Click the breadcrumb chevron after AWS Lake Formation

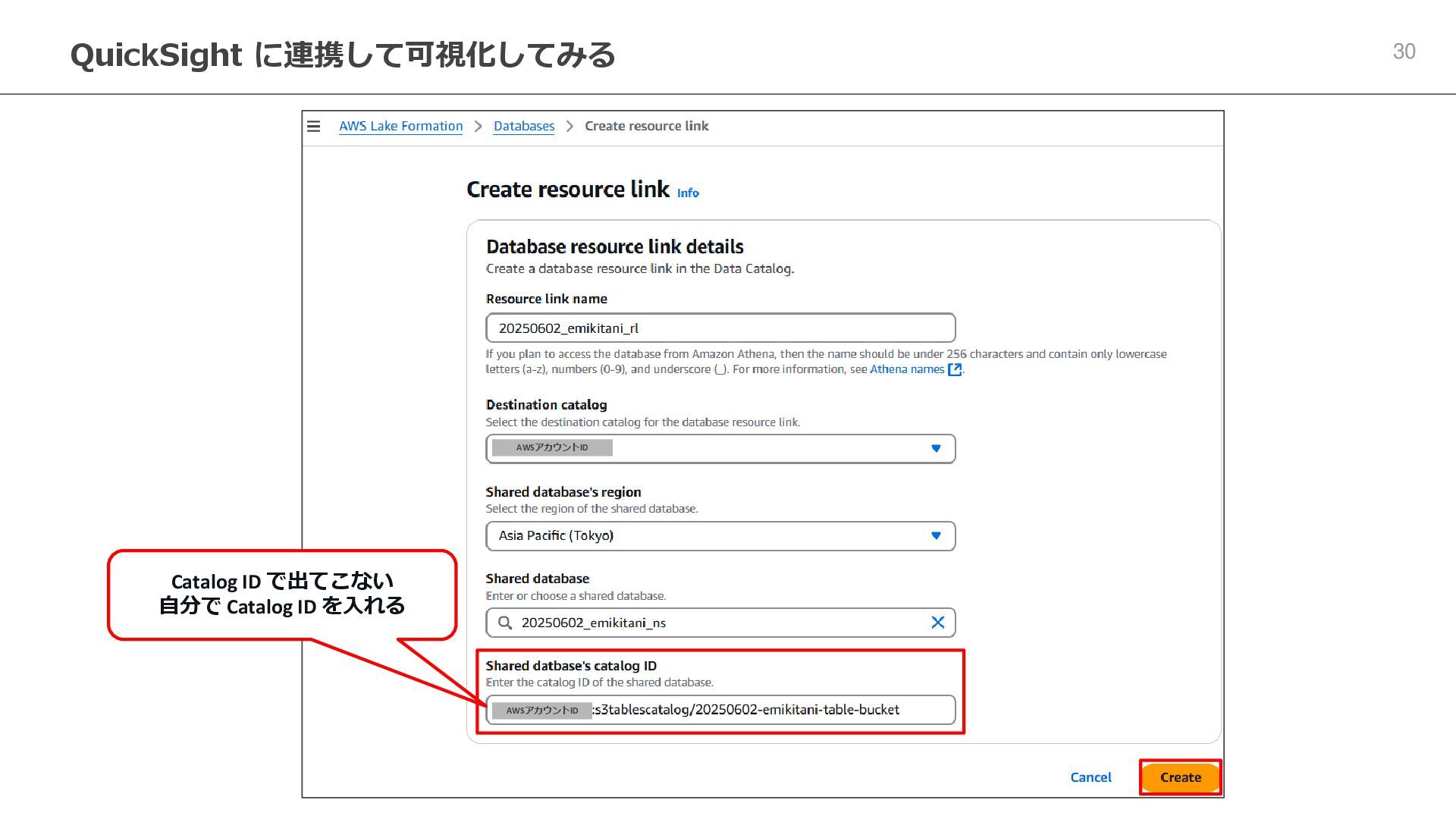478,127
